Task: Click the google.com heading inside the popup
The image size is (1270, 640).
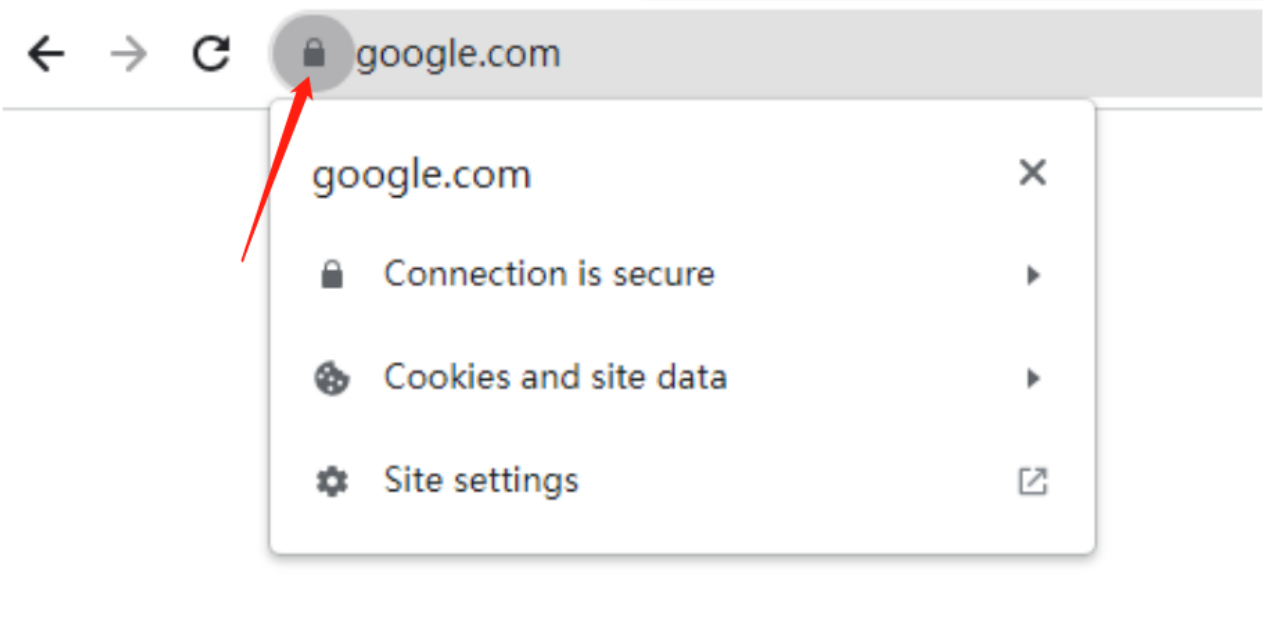Action: [x=421, y=176]
